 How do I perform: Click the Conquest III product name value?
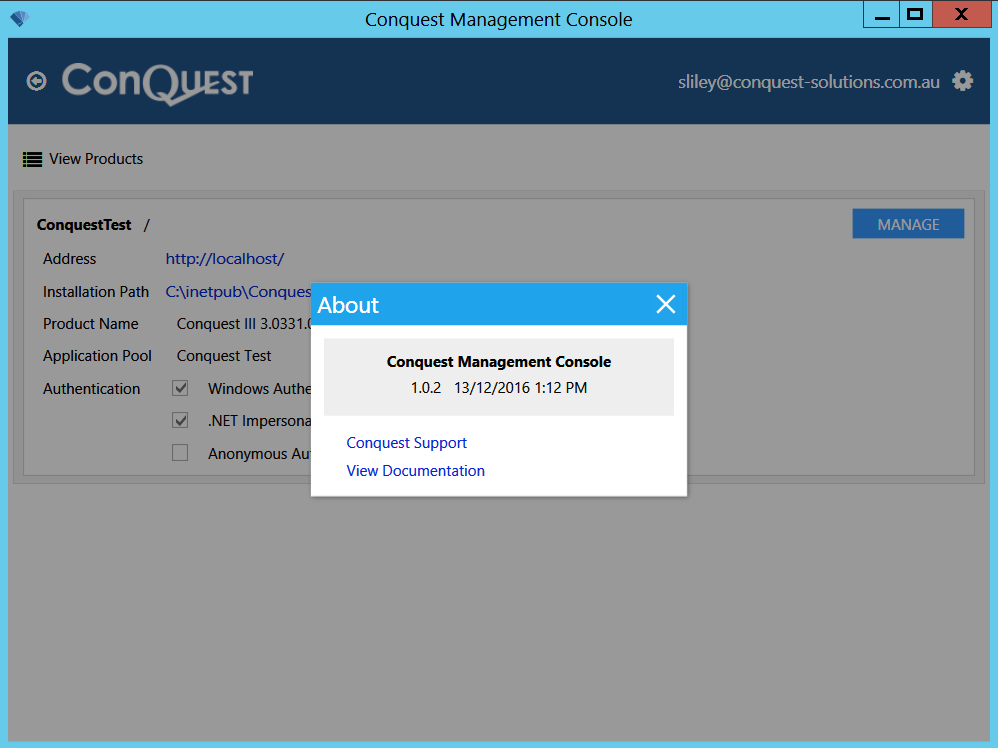coord(244,323)
